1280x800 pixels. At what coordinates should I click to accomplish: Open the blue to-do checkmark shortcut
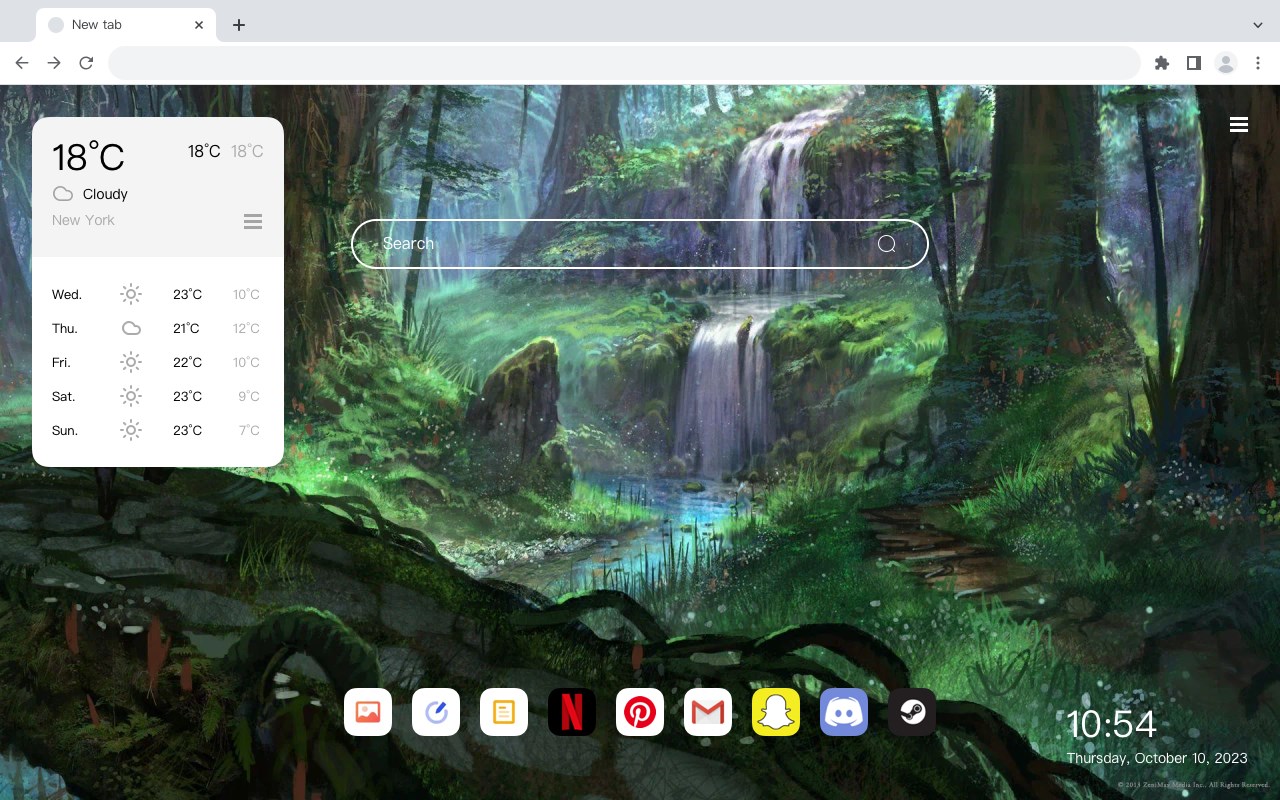pyautogui.click(x=436, y=712)
